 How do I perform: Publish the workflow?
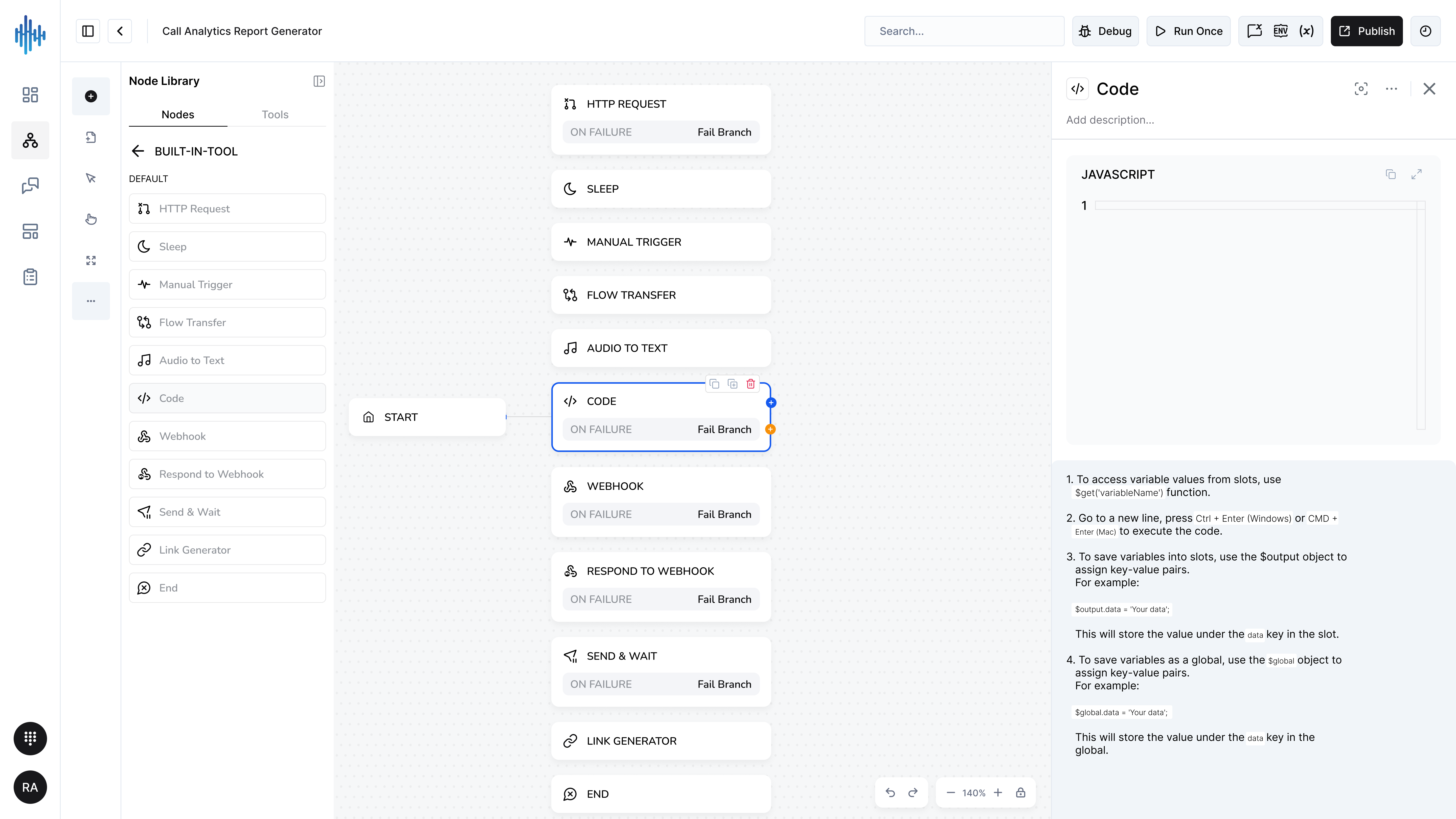1367,31
